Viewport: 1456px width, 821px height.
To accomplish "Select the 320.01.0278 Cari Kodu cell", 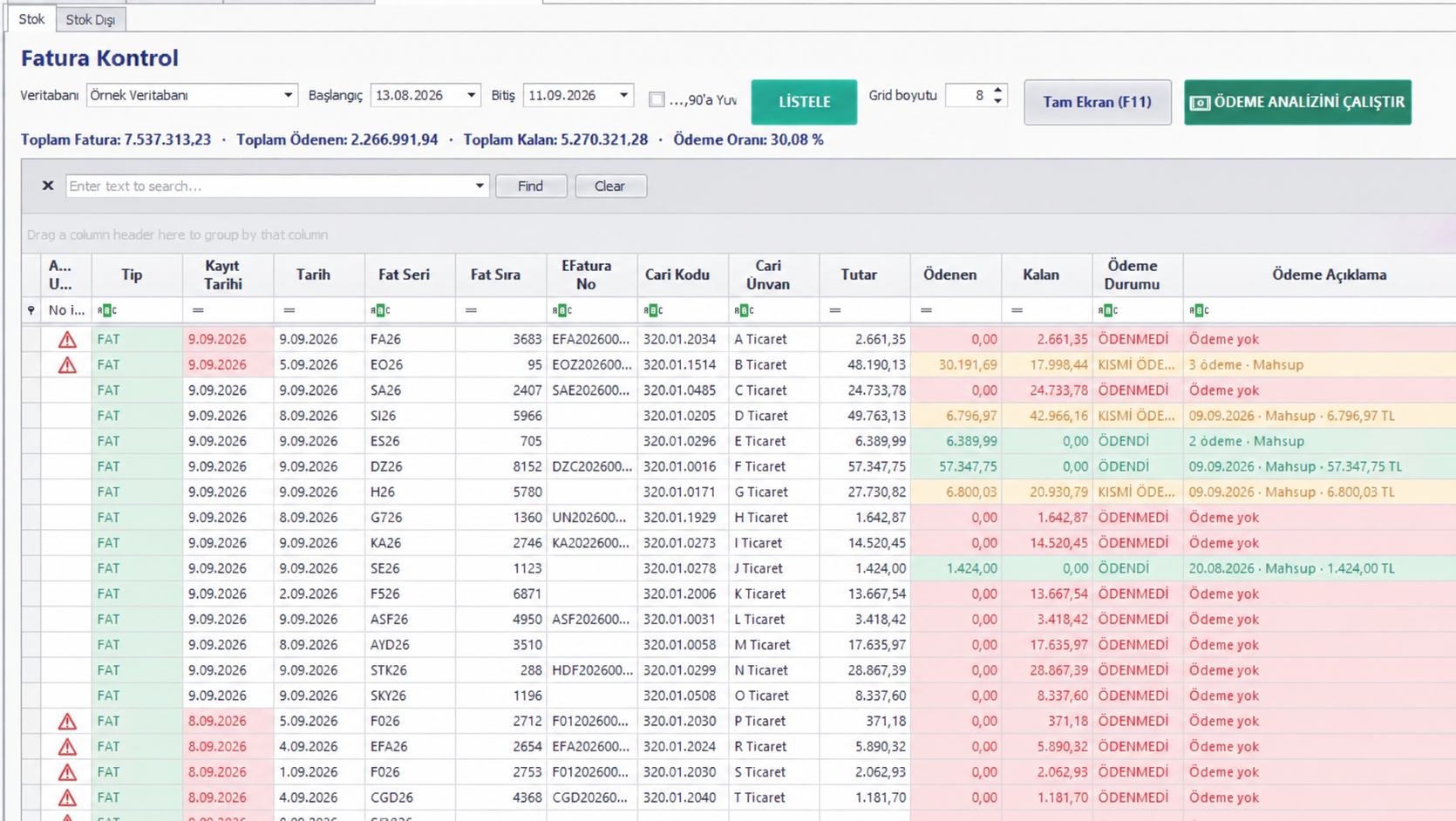I will click(x=683, y=568).
